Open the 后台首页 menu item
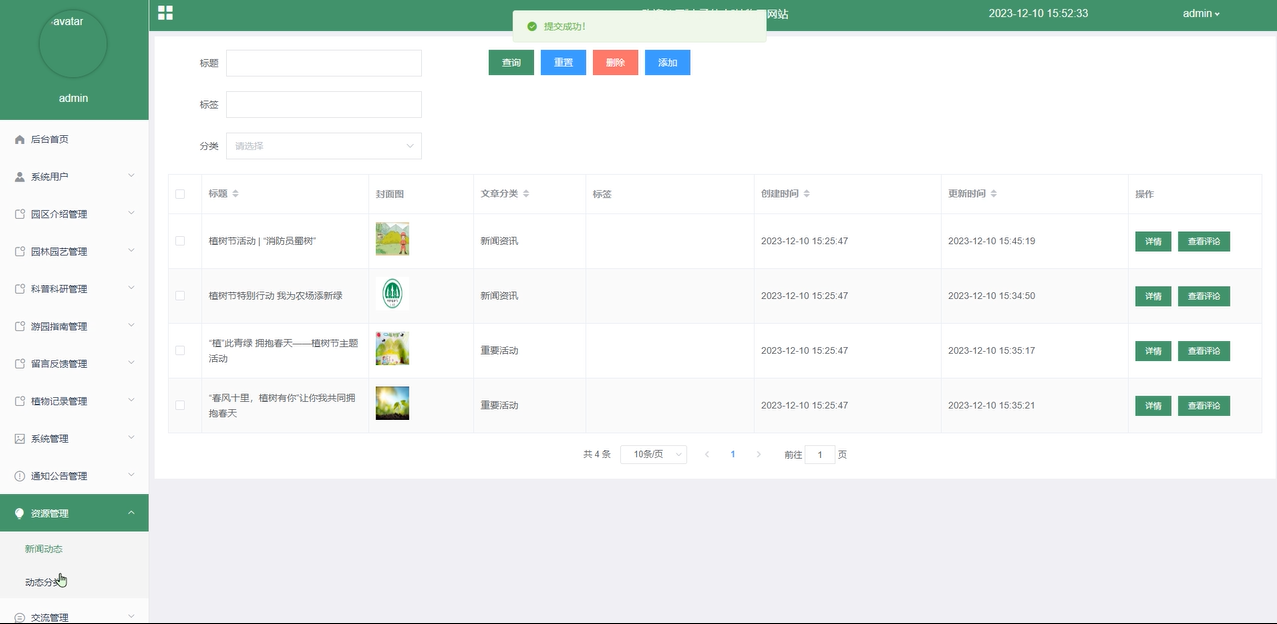Screen dimensions: 1277x624 [x=74, y=140]
